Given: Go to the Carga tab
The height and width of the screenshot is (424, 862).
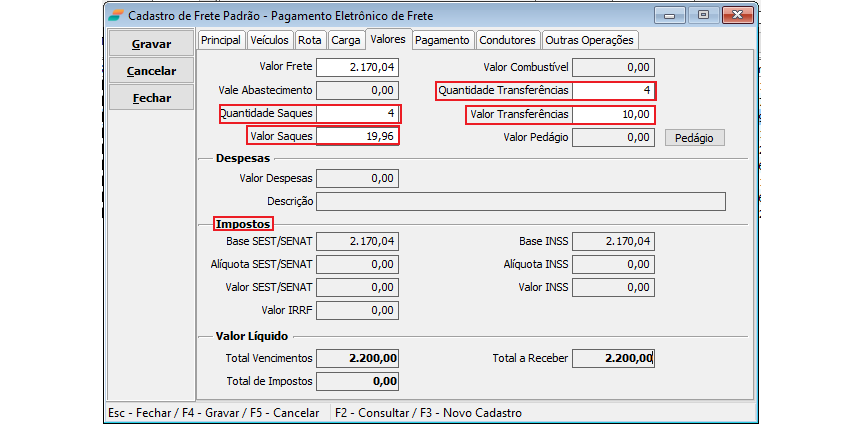Looking at the screenshot, I should (x=345, y=40).
